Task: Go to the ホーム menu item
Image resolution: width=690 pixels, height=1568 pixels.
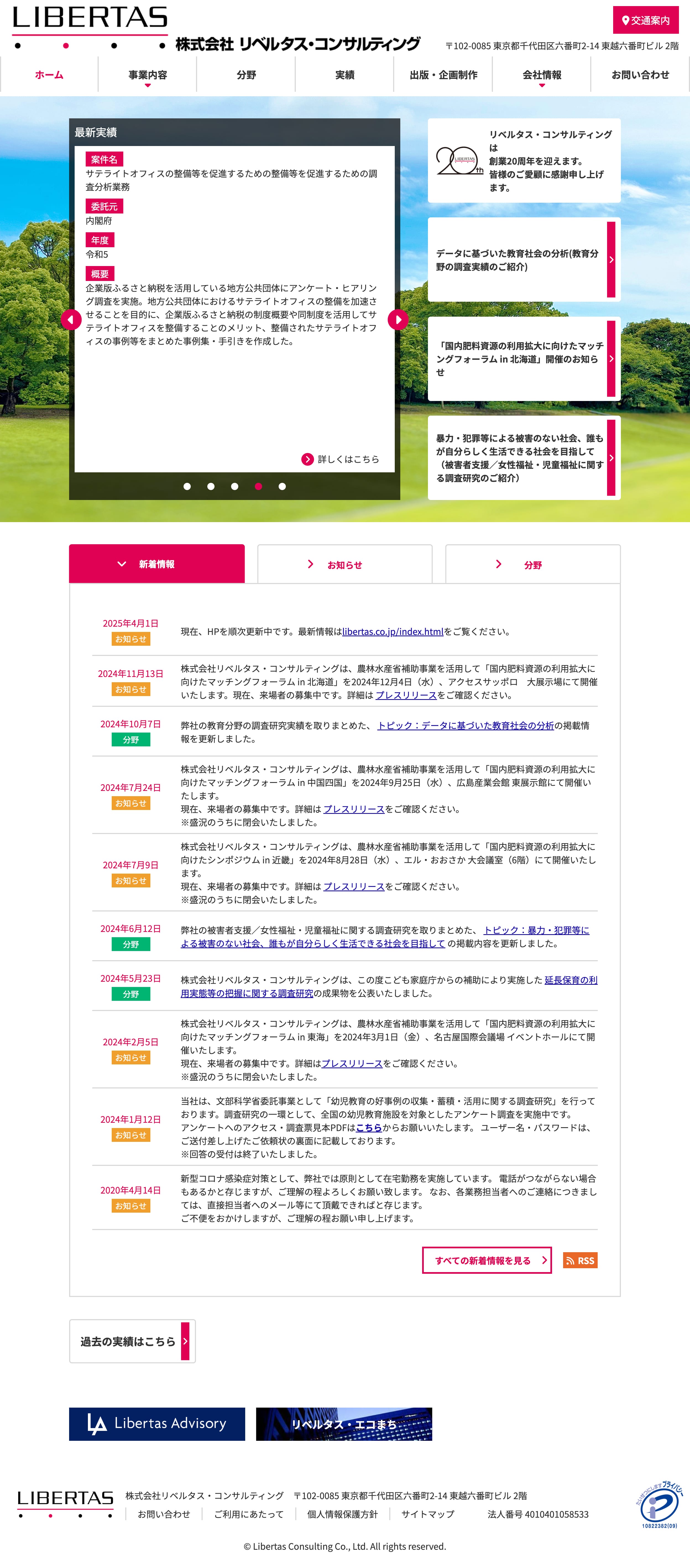Action: tap(49, 75)
